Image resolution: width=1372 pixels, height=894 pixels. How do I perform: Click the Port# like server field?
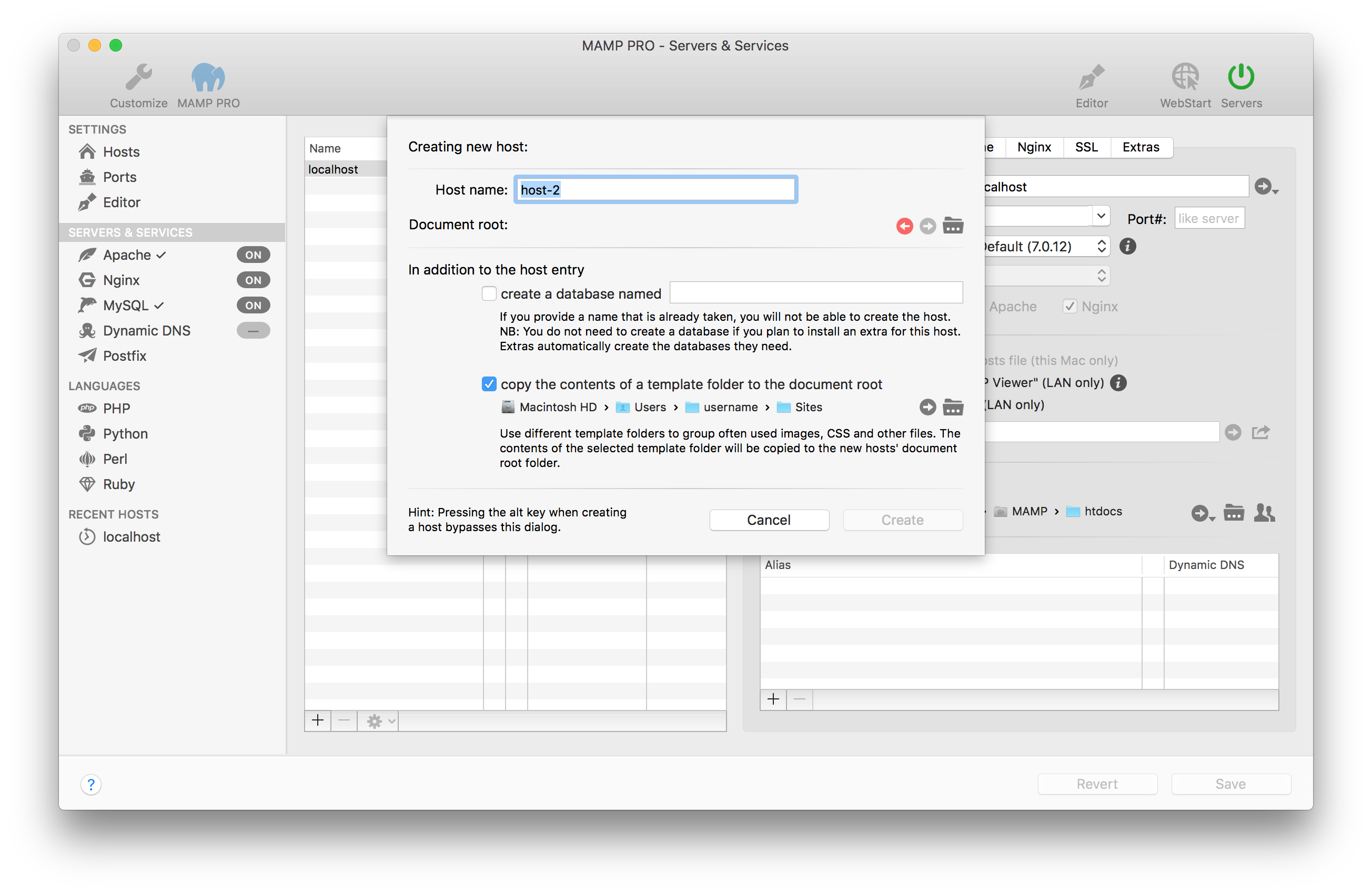1209,218
